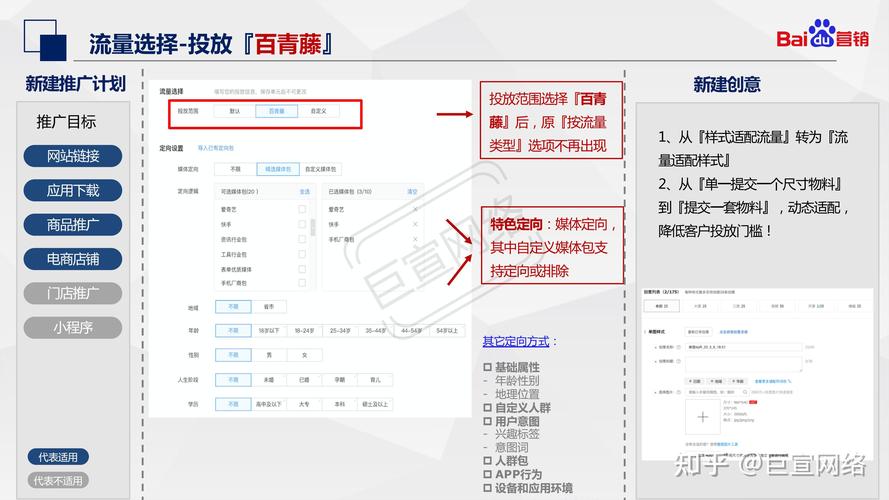Select the 育儿 life stage
This screenshot has height=500, width=889.
(x=375, y=380)
